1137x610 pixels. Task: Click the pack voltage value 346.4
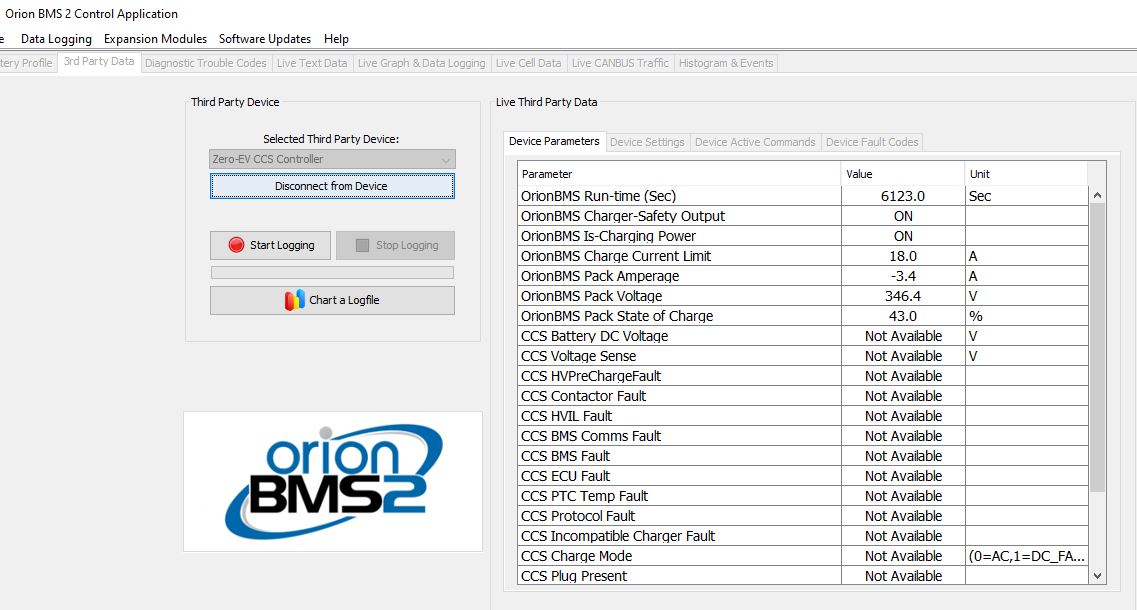[x=903, y=296]
